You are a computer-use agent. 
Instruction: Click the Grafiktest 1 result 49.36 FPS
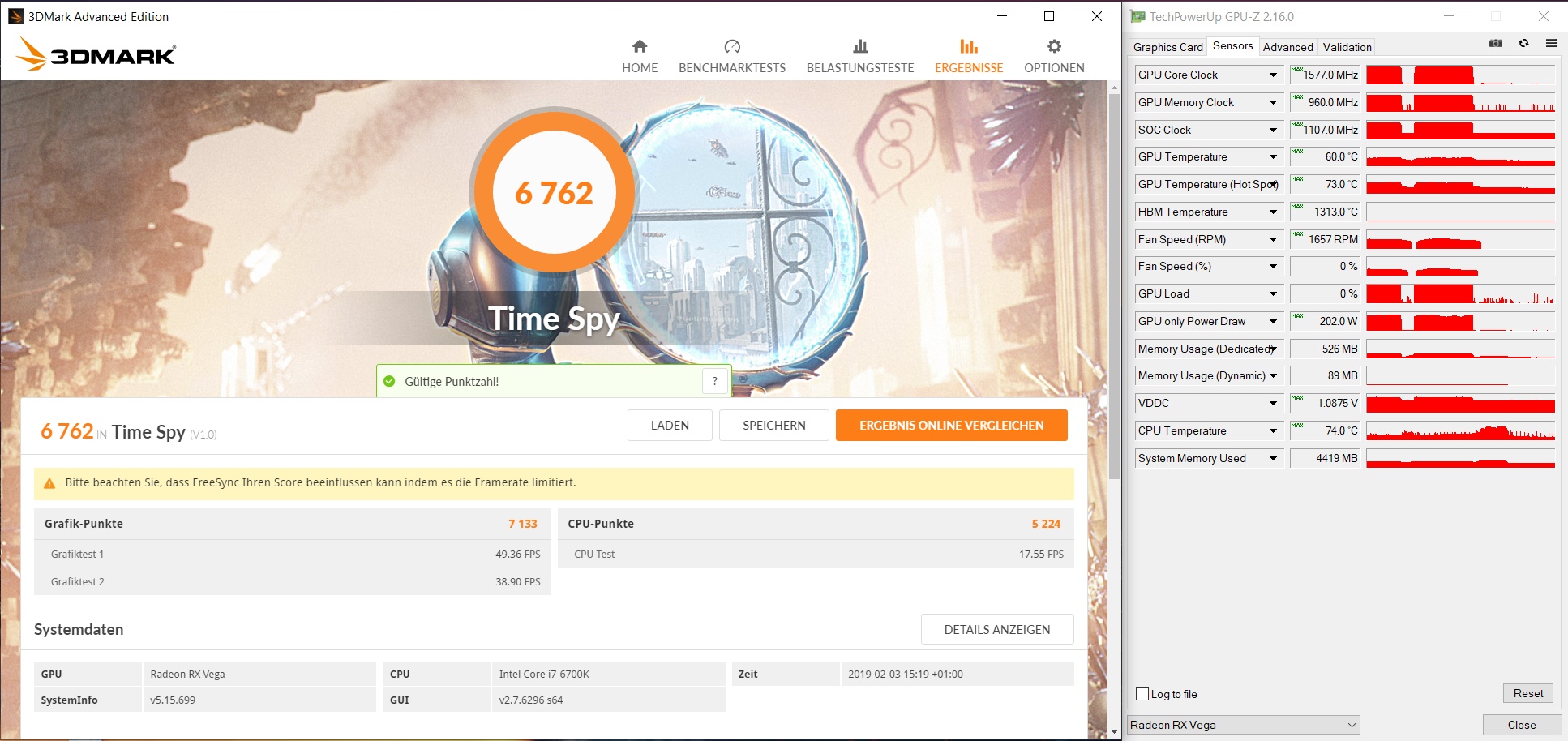point(518,555)
